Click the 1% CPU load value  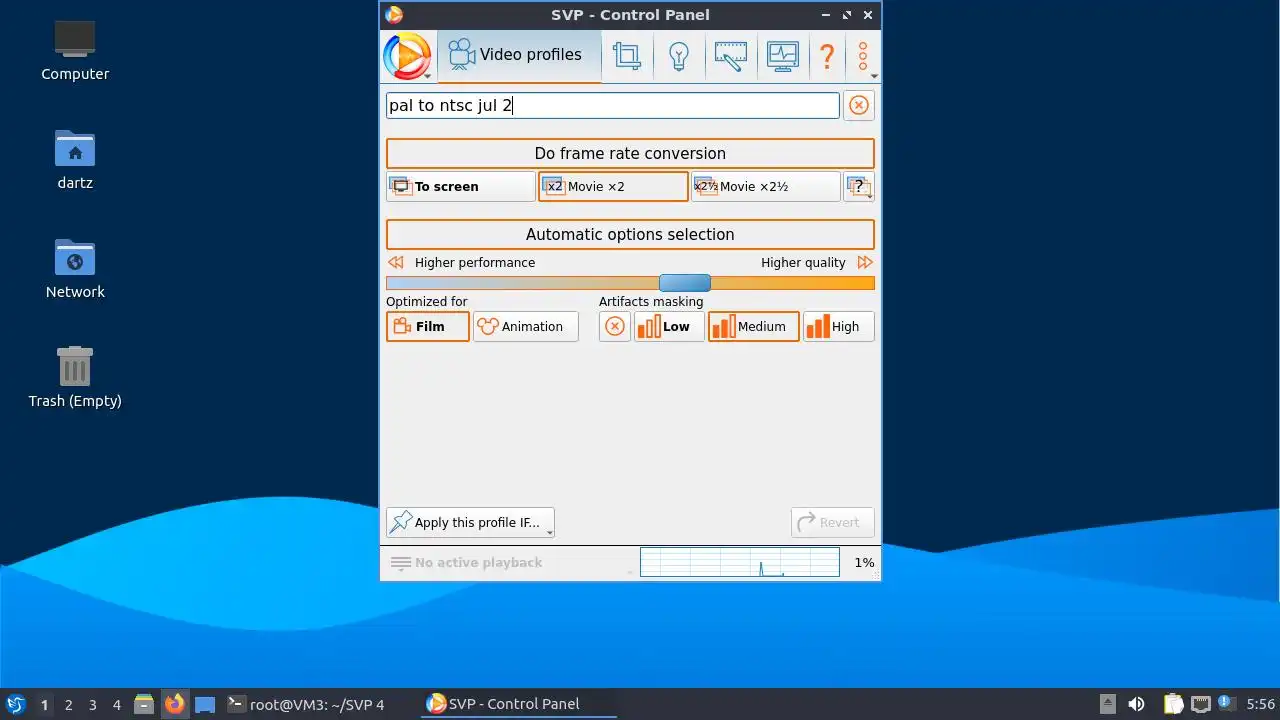coord(864,563)
